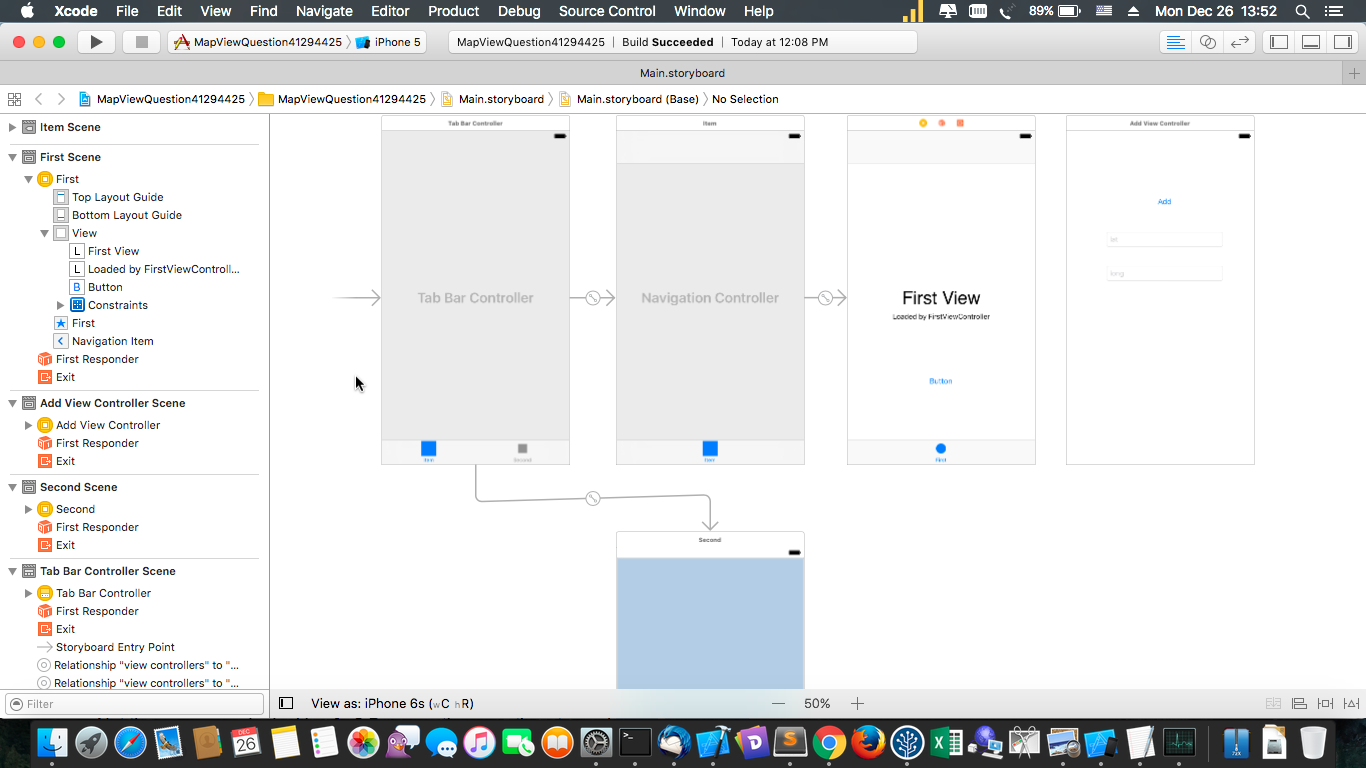Image resolution: width=1366 pixels, height=768 pixels.
Task: Open the Debug menu
Action: tap(519, 11)
